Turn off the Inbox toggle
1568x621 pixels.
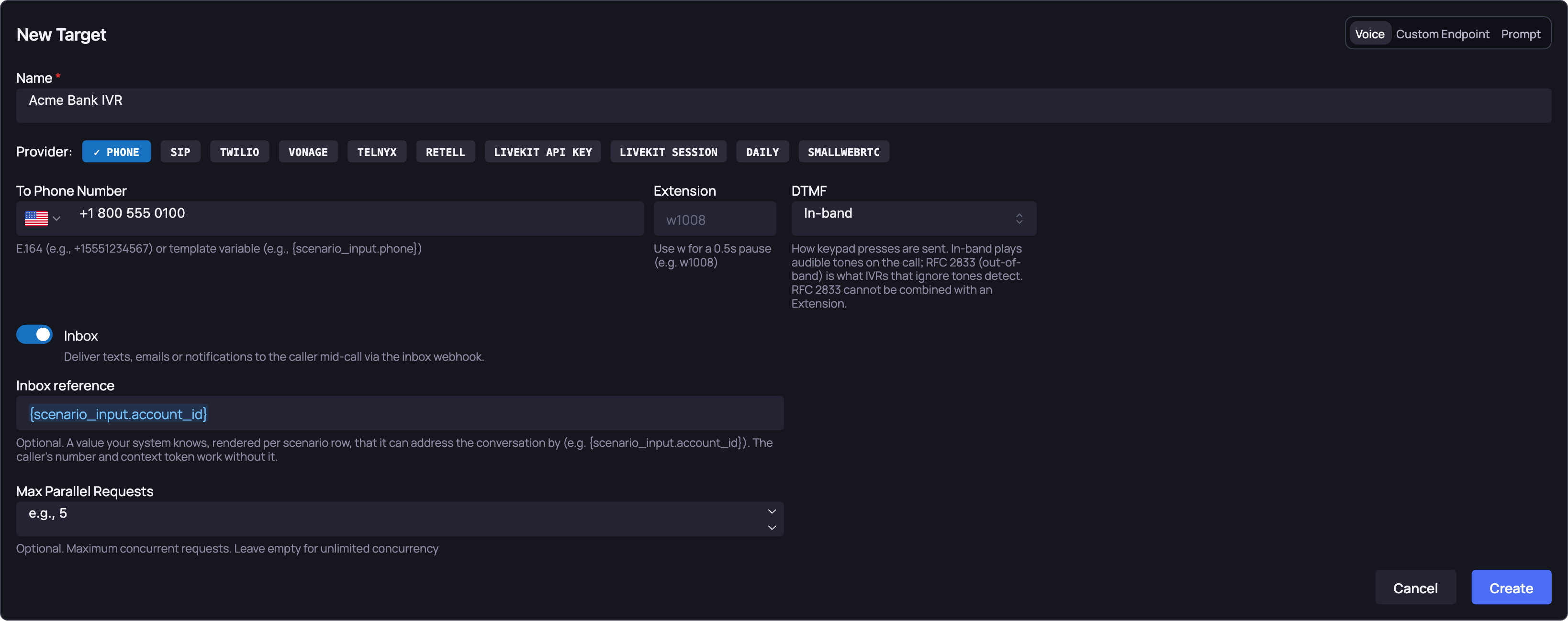click(34, 334)
